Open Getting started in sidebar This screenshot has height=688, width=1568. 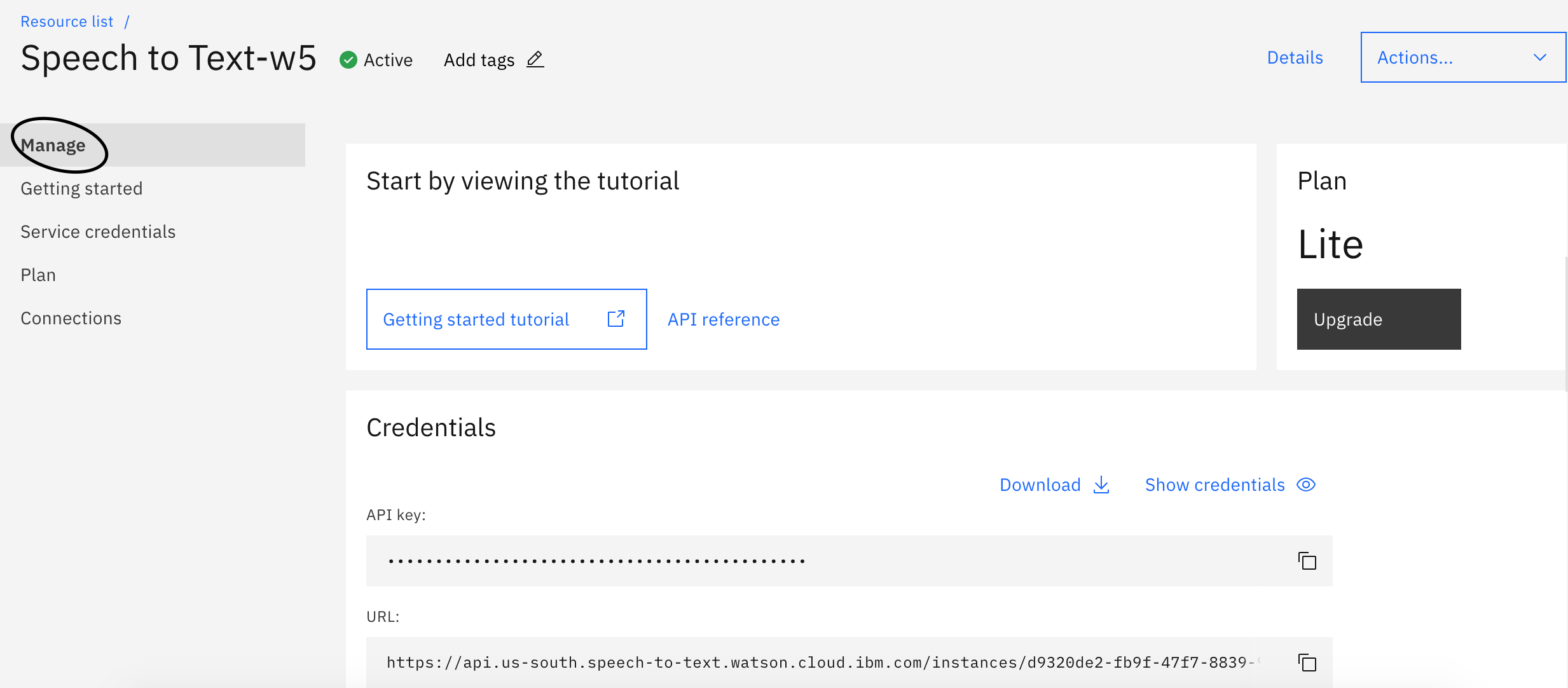[81, 189]
